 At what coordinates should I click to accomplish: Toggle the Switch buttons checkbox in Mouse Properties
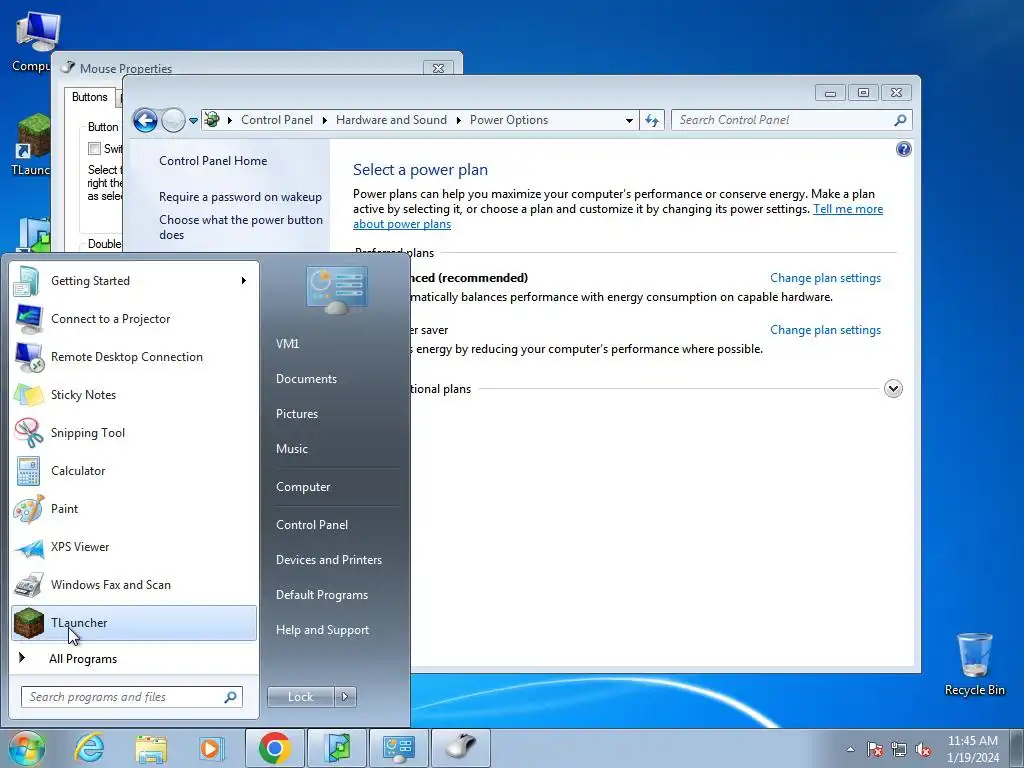(95, 148)
